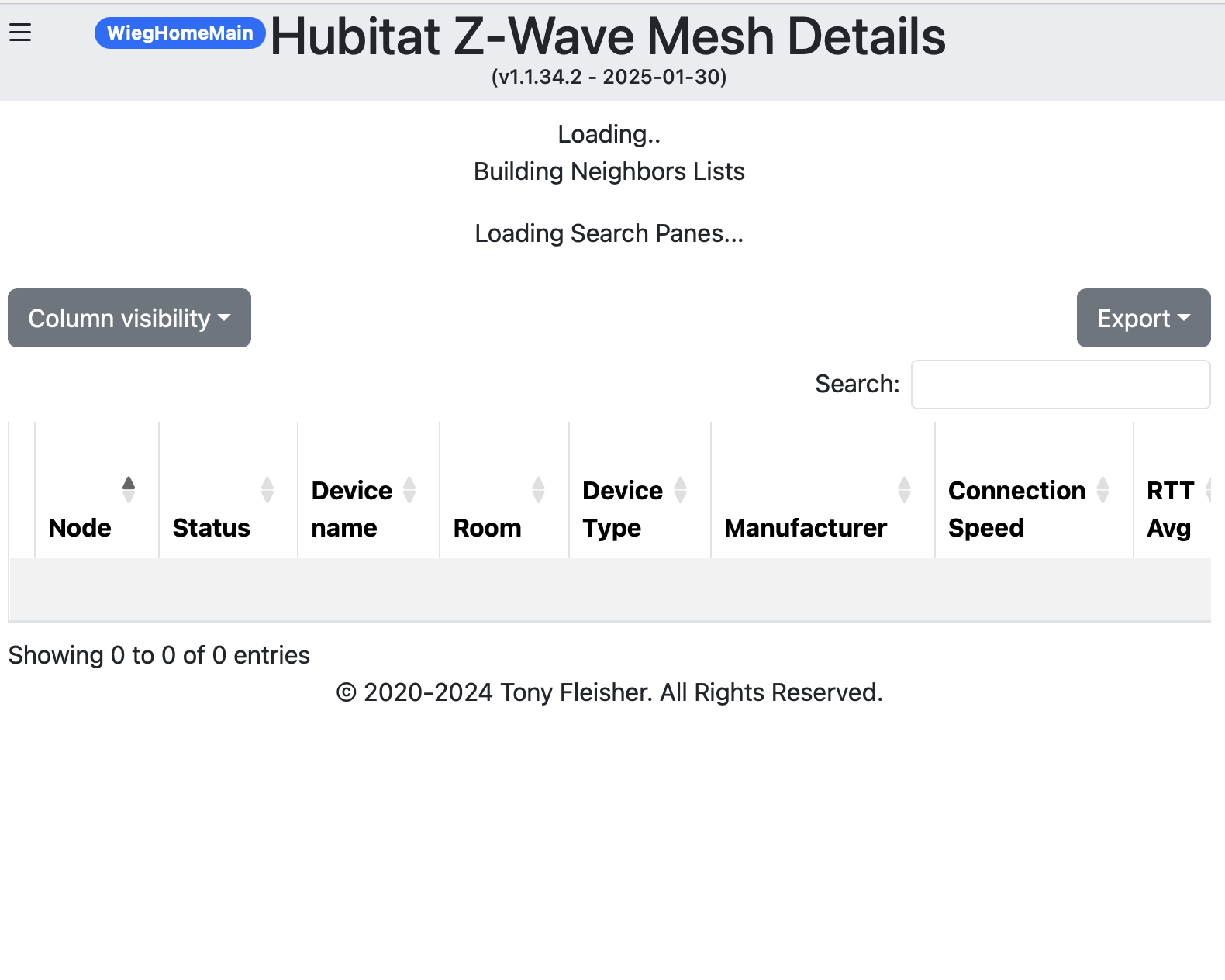Open the hamburger menu icon
1225x980 pixels.
20,33
